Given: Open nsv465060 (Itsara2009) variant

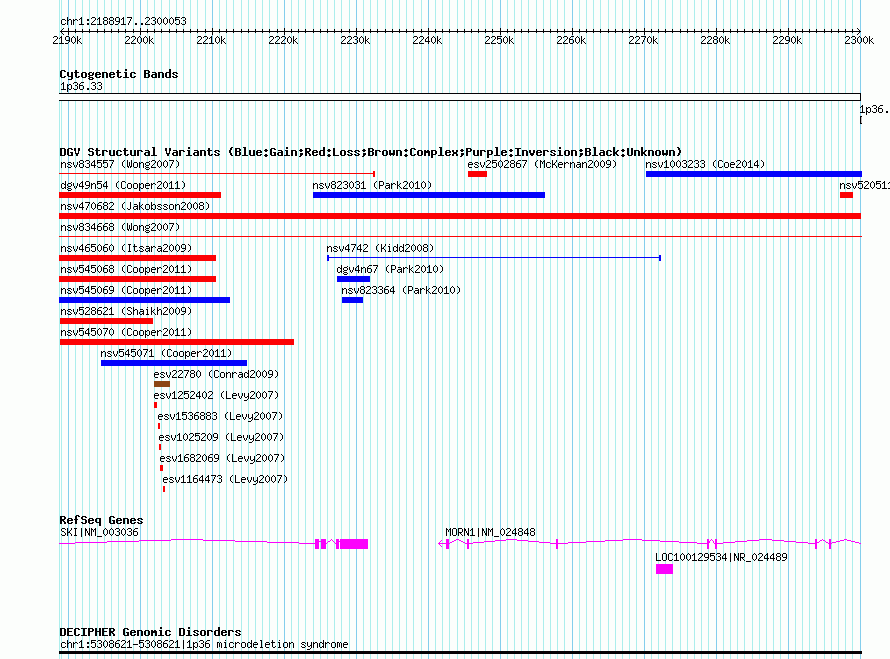Looking at the screenshot, I should point(137,258).
